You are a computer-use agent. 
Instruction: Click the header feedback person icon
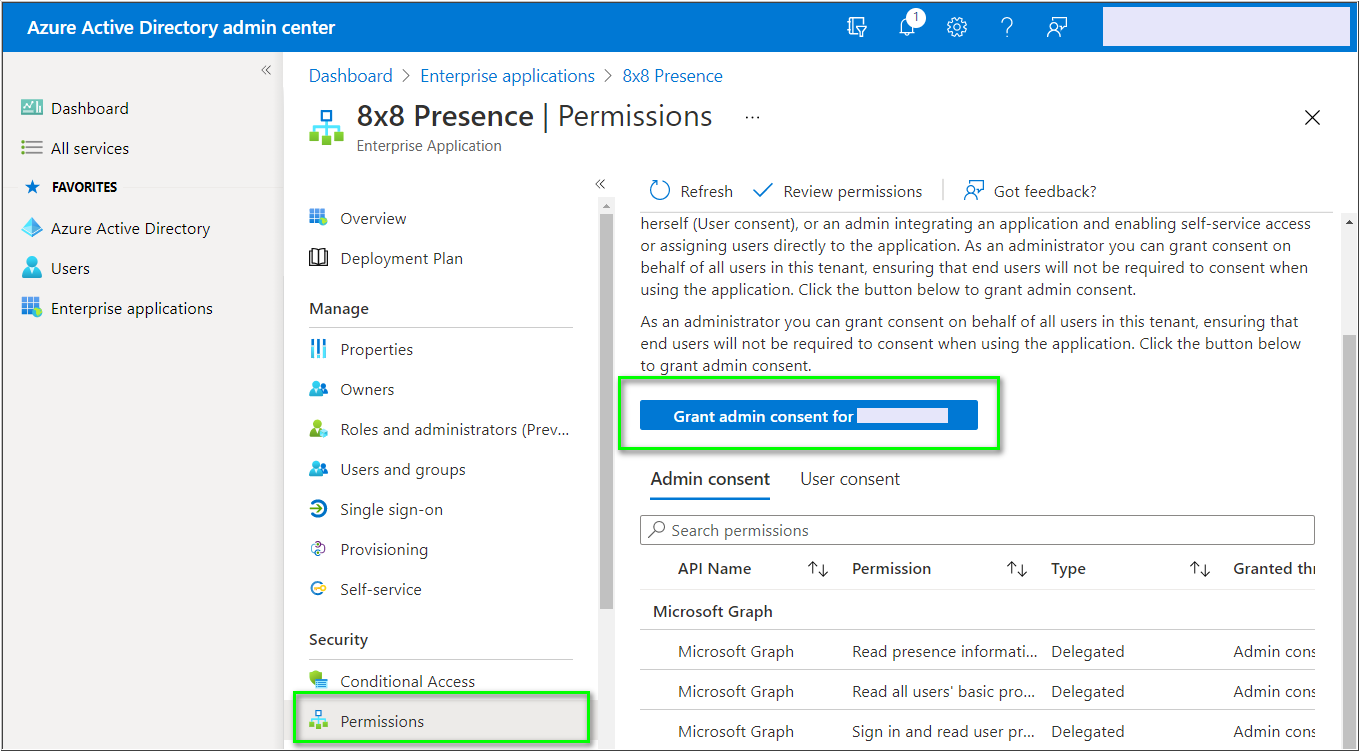(1057, 27)
